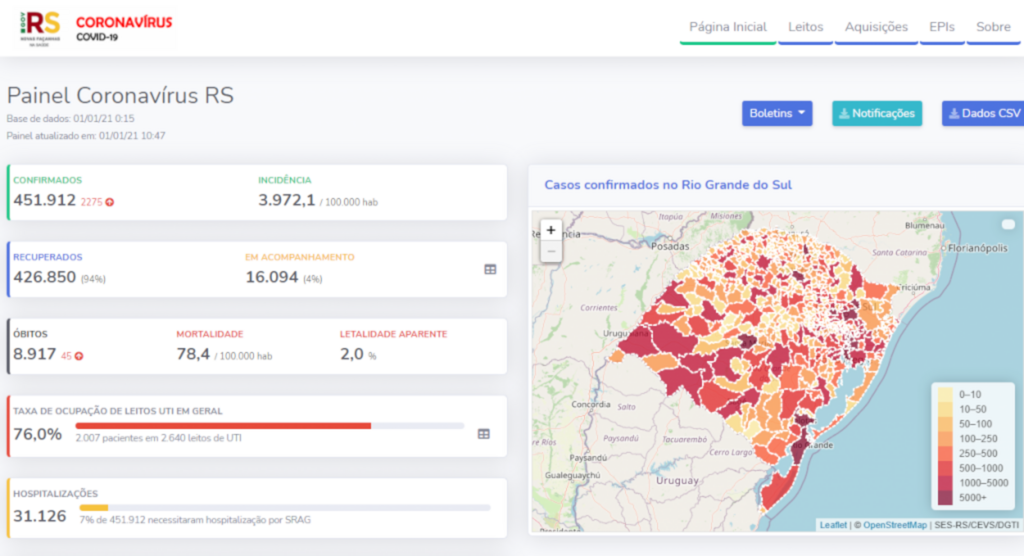This screenshot has width=1024, height=556.
Task: Click the red plus icon beside 2275
Action: coord(110,202)
